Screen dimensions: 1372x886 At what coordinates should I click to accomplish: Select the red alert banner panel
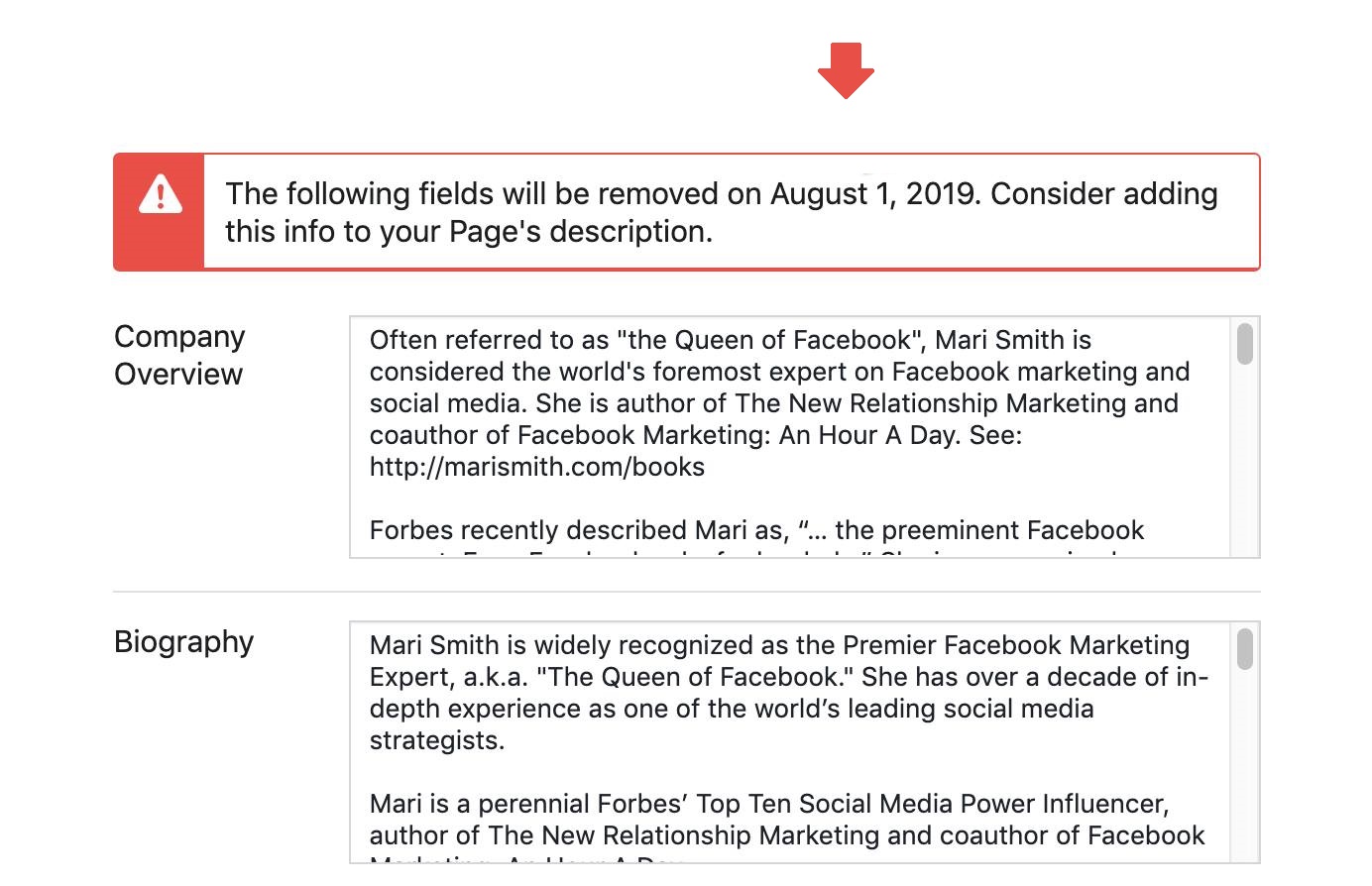(x=687, y=211)
